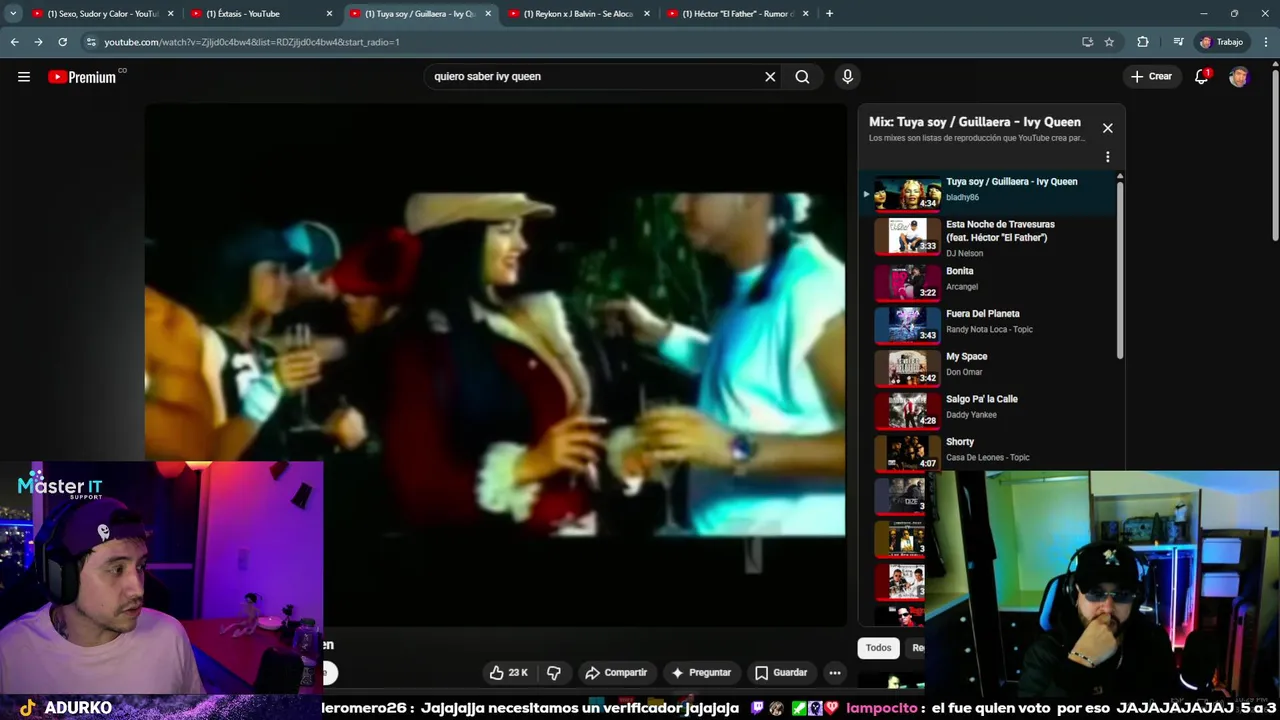The height and width of the screenshot is (720, 1280).
Task: Clear the search box text
Action: pos(770,77)
